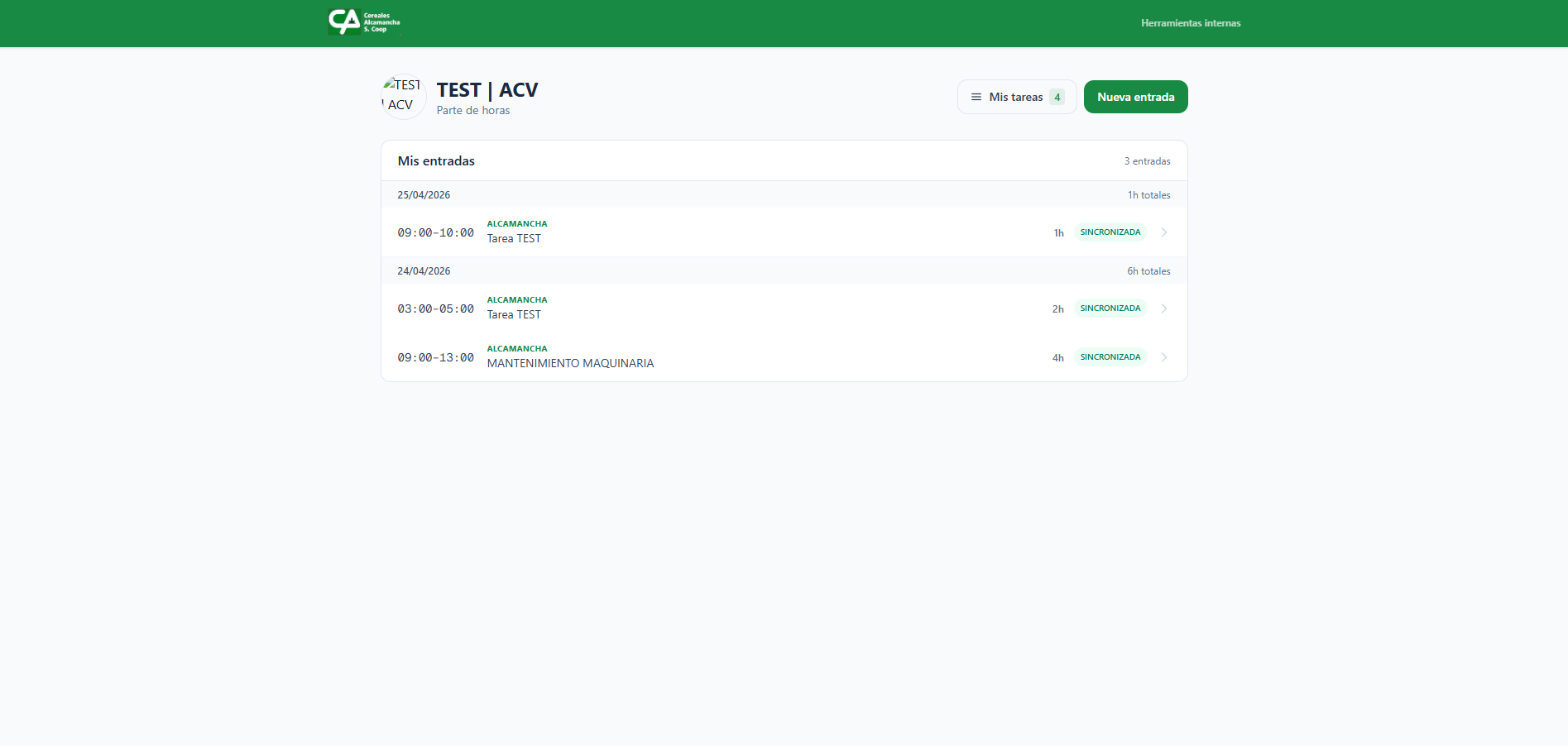This screenshot has height=746, width=1568.
Task: Click the 6h totales summary label
Action: [x=1148, y=271]
